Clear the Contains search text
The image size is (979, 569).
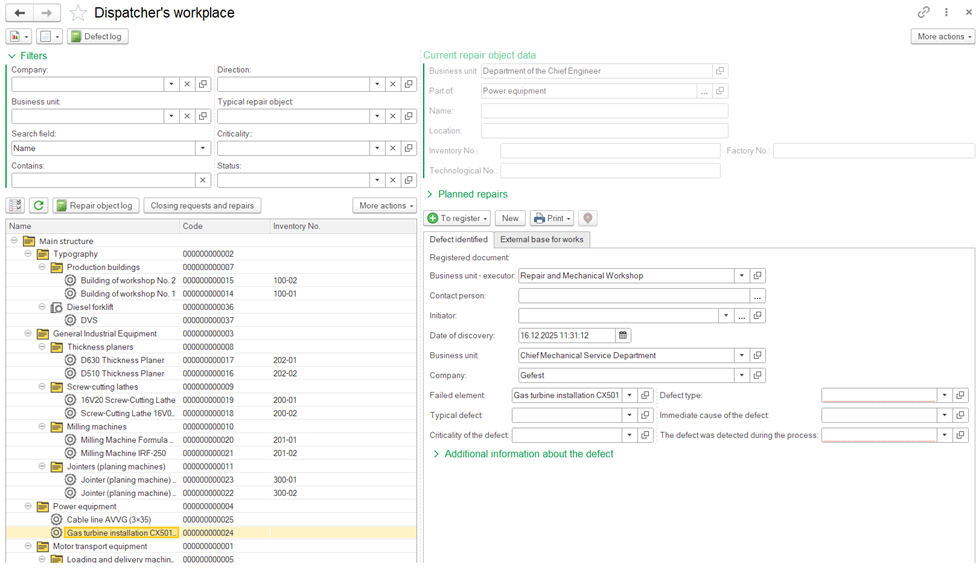click(203, 181)
